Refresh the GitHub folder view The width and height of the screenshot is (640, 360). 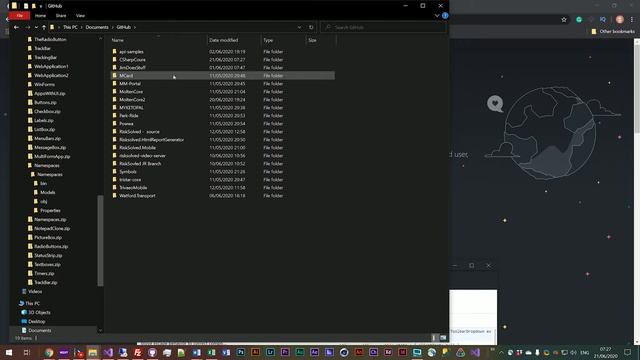(x=311, y=27)
